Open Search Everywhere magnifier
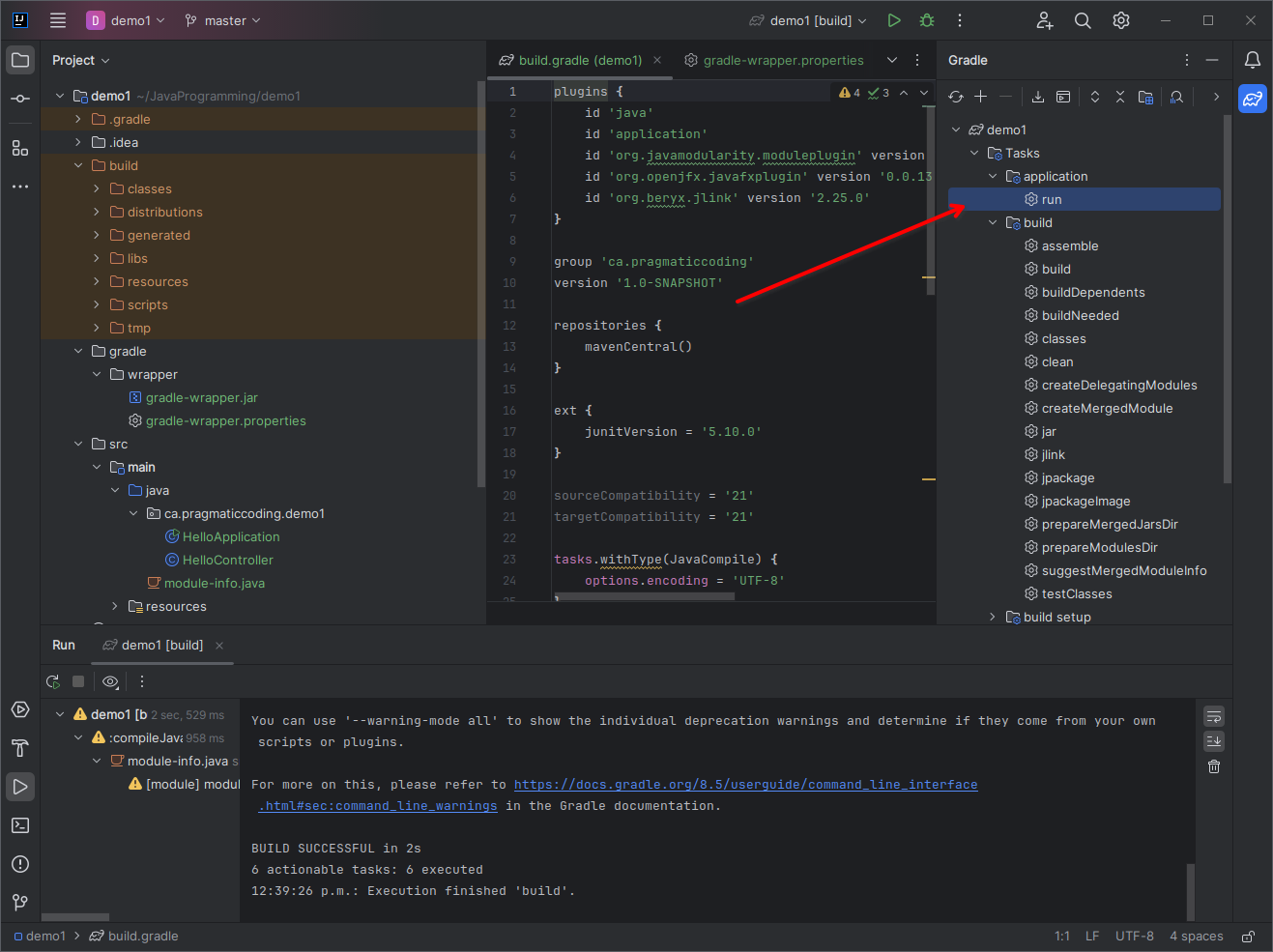This screenshot has height=952, width=1273. [1083, 20]
